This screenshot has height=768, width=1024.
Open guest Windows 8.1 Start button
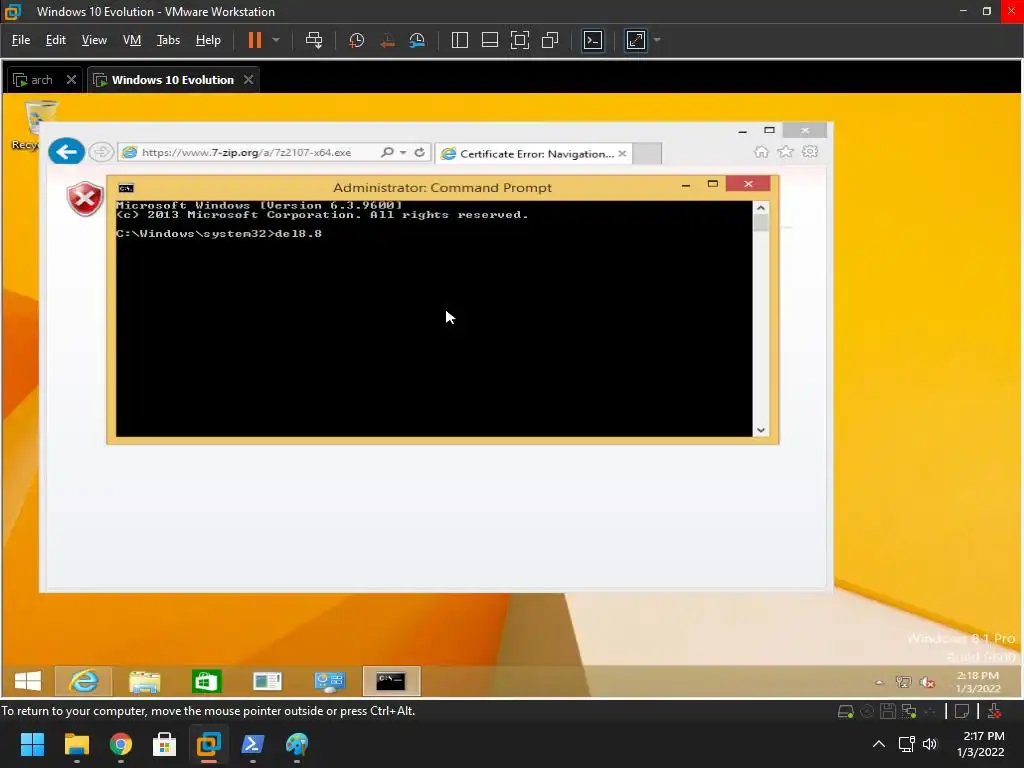27,681
